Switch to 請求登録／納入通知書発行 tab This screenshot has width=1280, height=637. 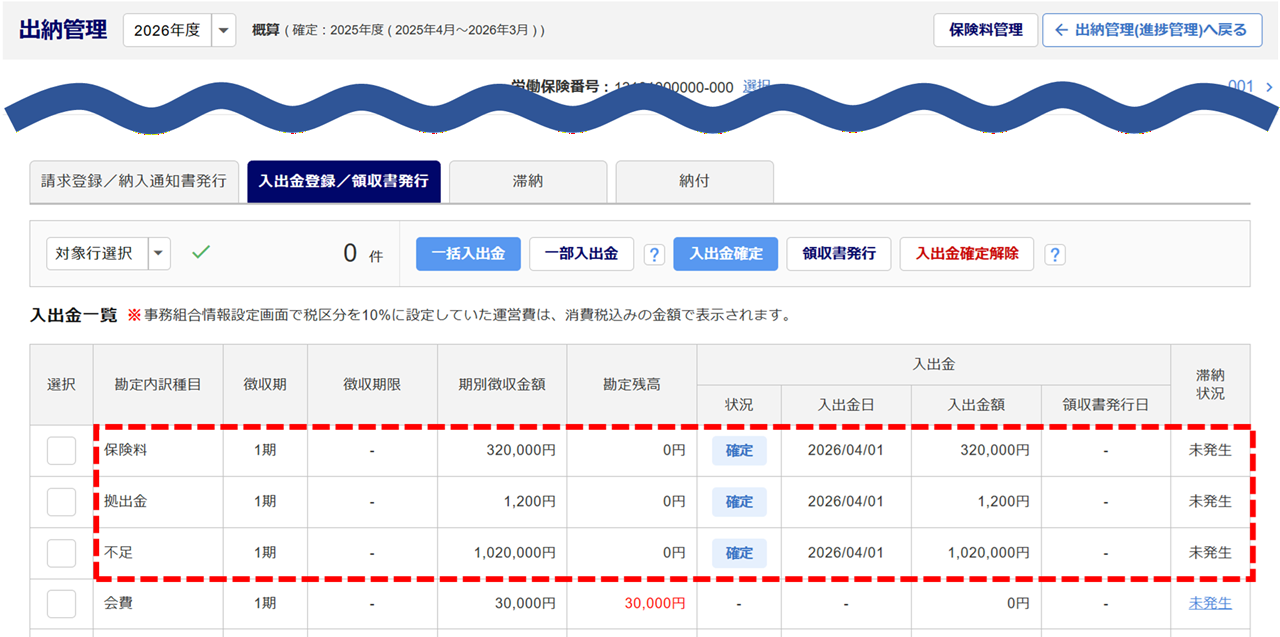134,182
